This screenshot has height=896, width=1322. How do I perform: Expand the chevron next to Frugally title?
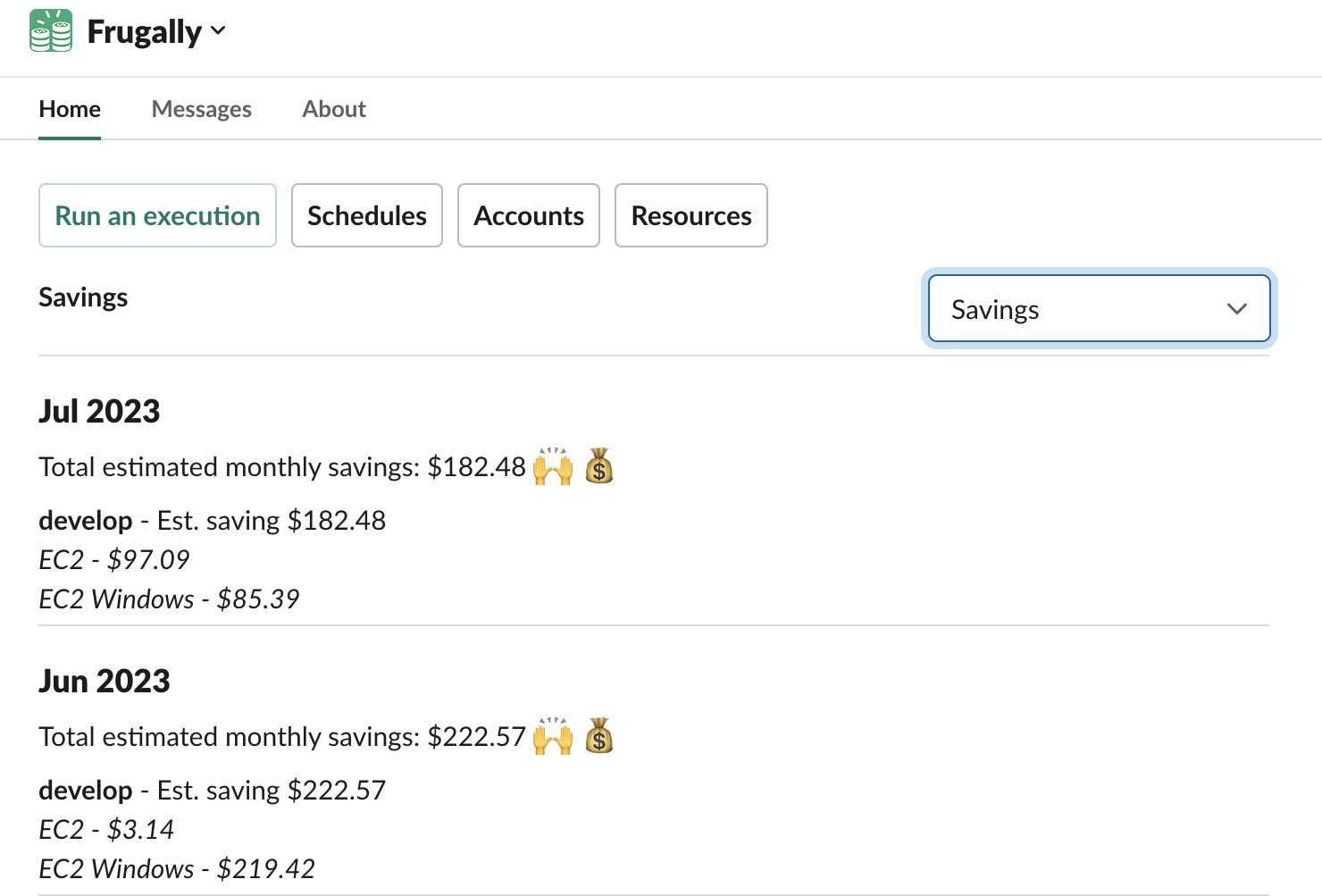pos(218,31)
